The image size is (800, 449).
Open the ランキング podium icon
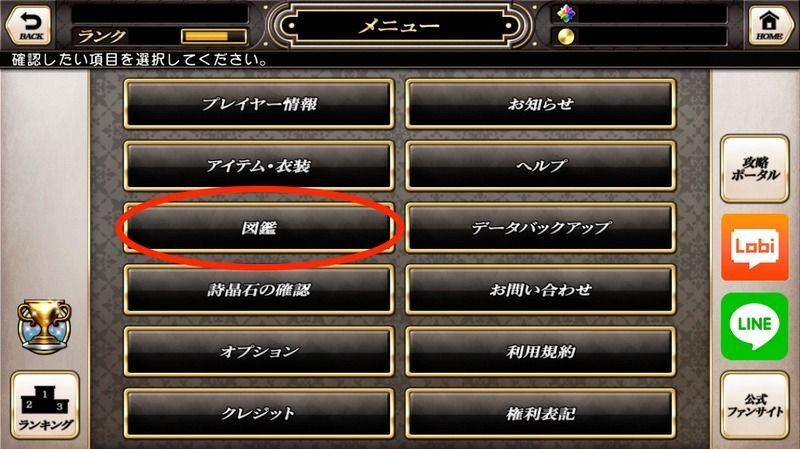coord(45,405)
